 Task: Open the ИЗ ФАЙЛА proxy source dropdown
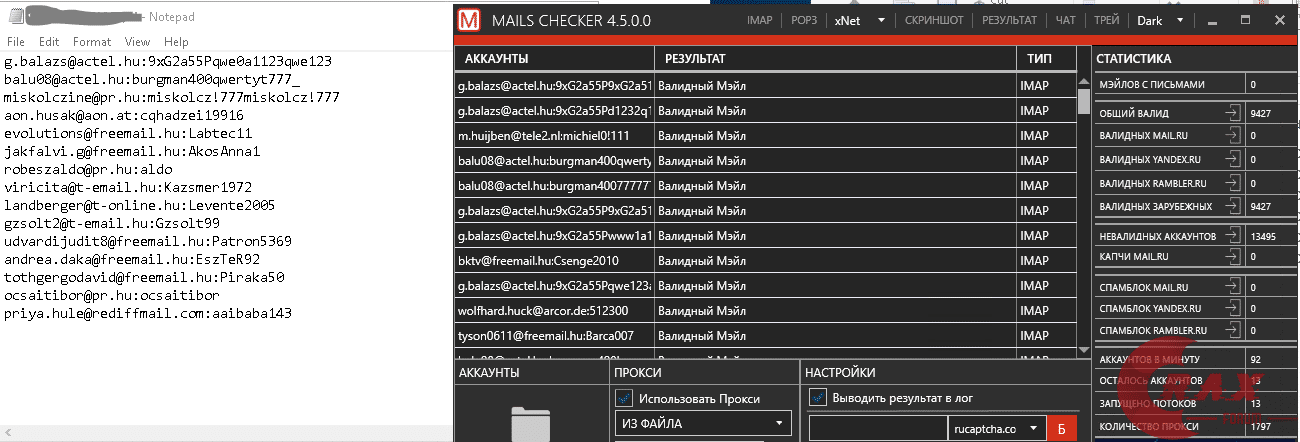coord(702,423)
